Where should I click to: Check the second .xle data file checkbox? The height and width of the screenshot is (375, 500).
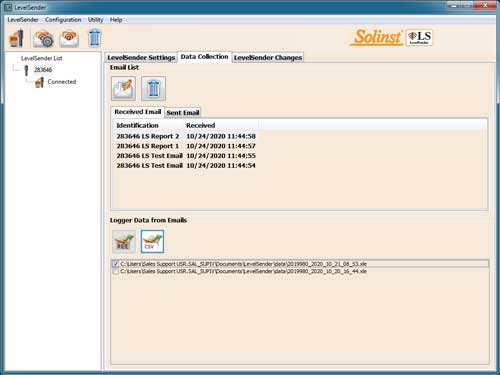coord(115,271)
